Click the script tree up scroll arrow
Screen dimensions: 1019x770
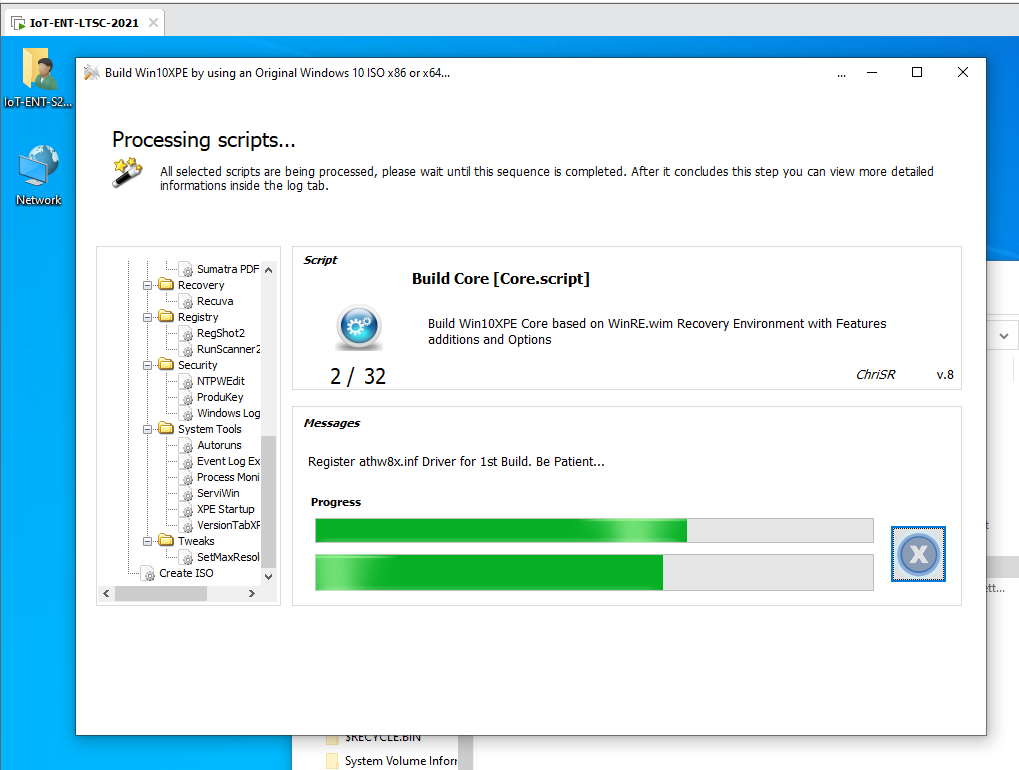[x=268, y=270]
